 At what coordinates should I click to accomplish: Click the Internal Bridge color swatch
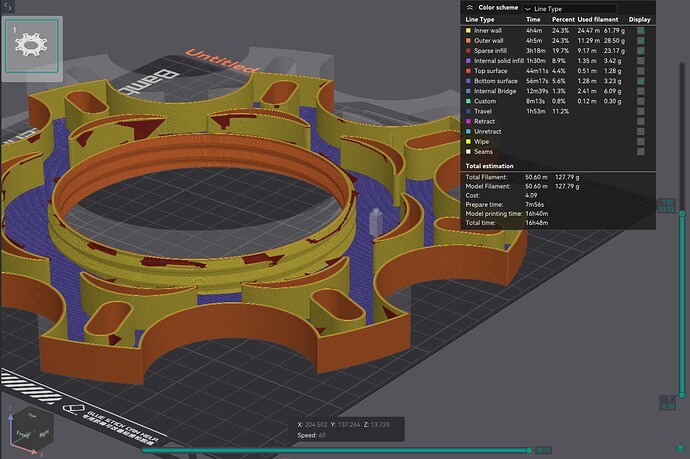point(468,91)
